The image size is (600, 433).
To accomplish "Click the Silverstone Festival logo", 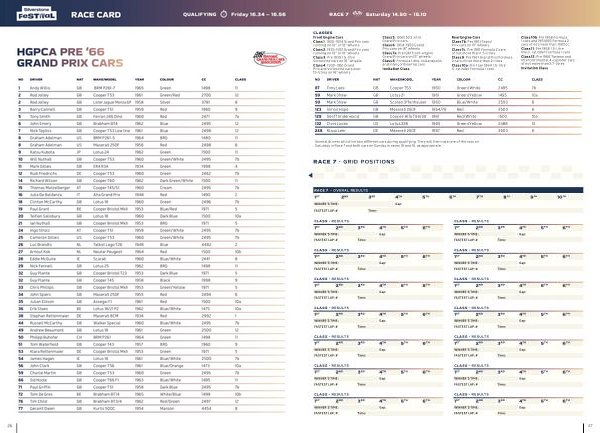I will click(37, 14).
